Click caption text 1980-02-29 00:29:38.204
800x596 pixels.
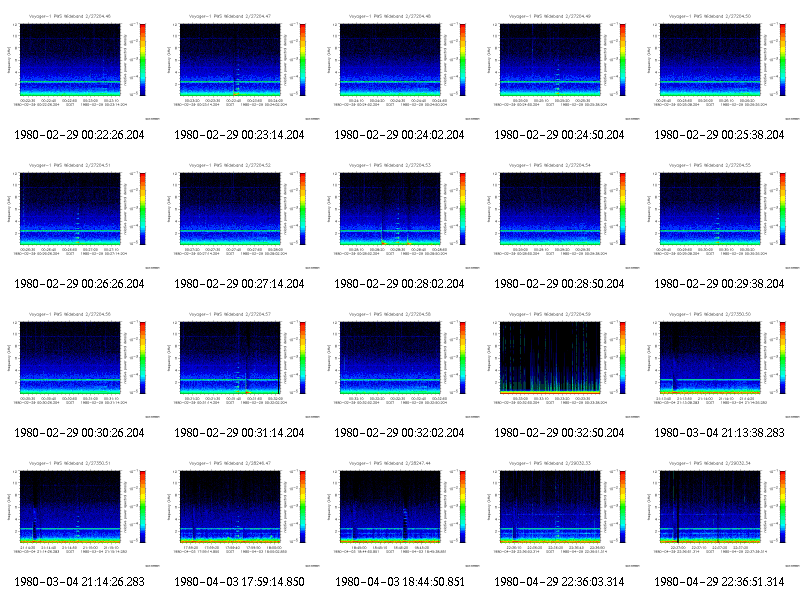[719, 284]
